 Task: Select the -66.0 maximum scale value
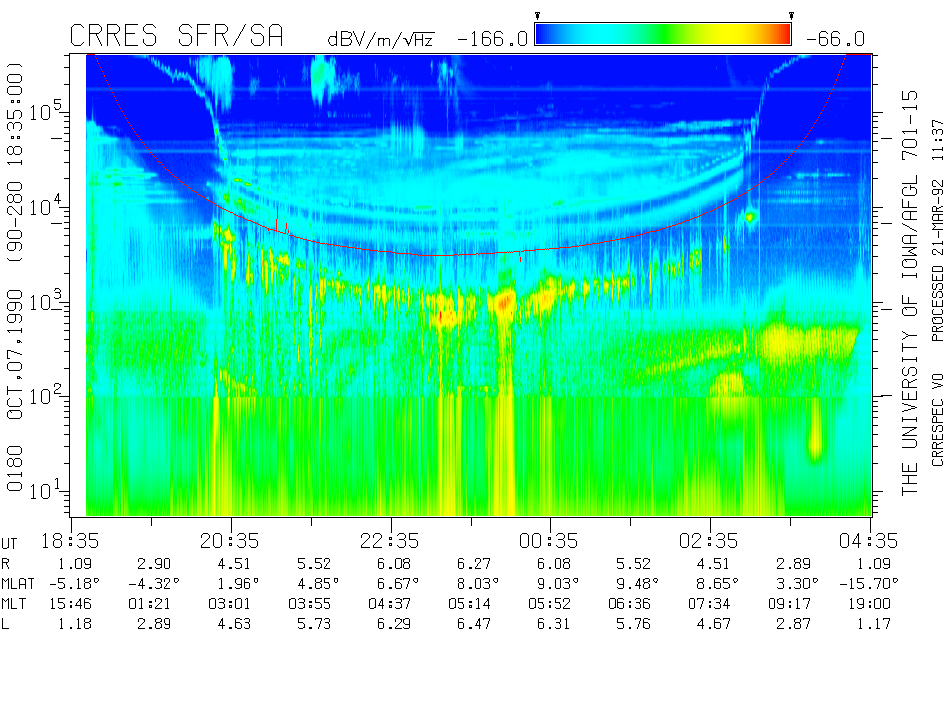coord(832,39)
